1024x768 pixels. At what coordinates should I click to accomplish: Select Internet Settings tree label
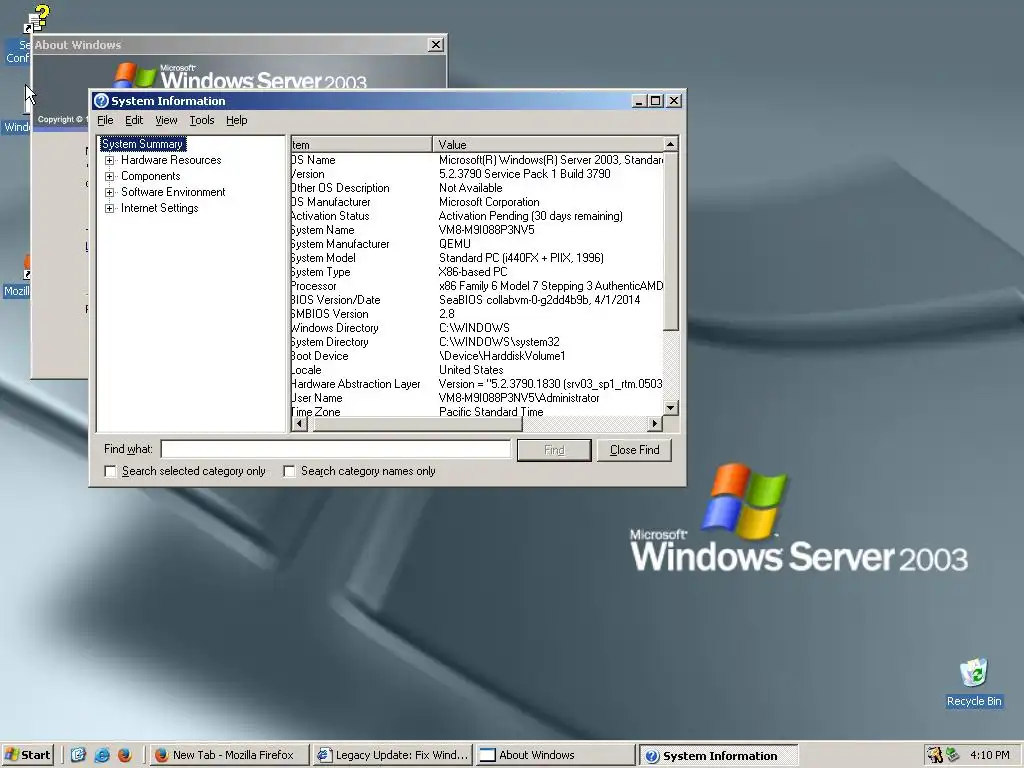(159, 208)
